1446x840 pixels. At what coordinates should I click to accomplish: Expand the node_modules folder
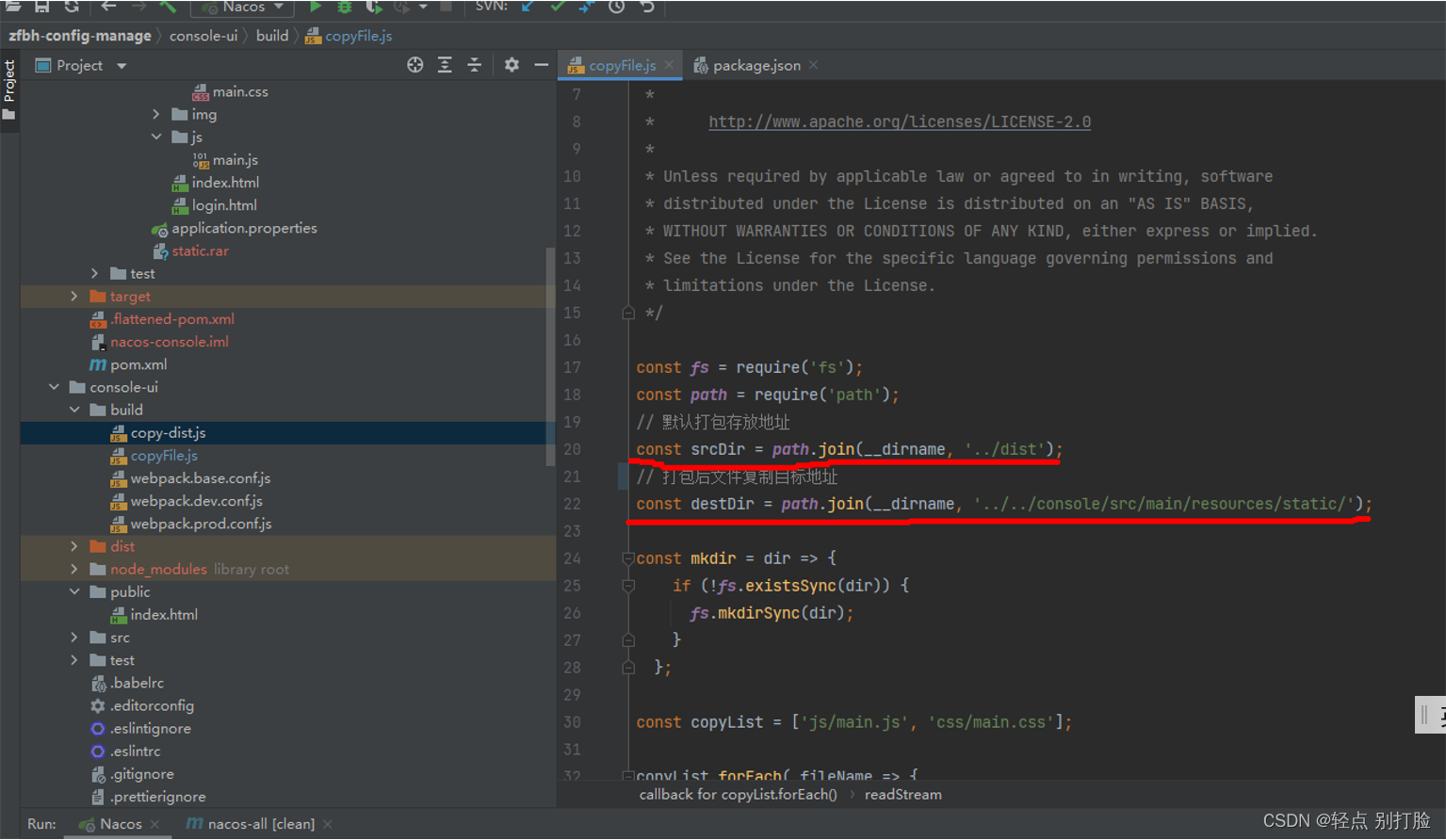[74, 569]
